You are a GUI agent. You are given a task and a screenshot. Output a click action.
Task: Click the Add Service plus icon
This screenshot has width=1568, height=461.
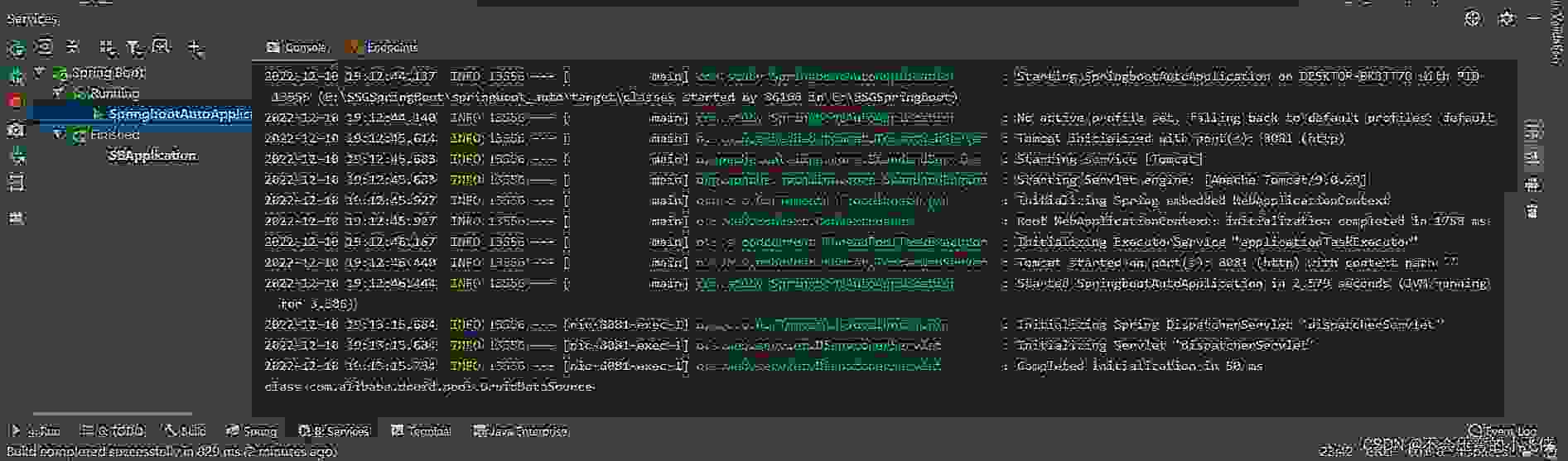[x=195, y=49]
